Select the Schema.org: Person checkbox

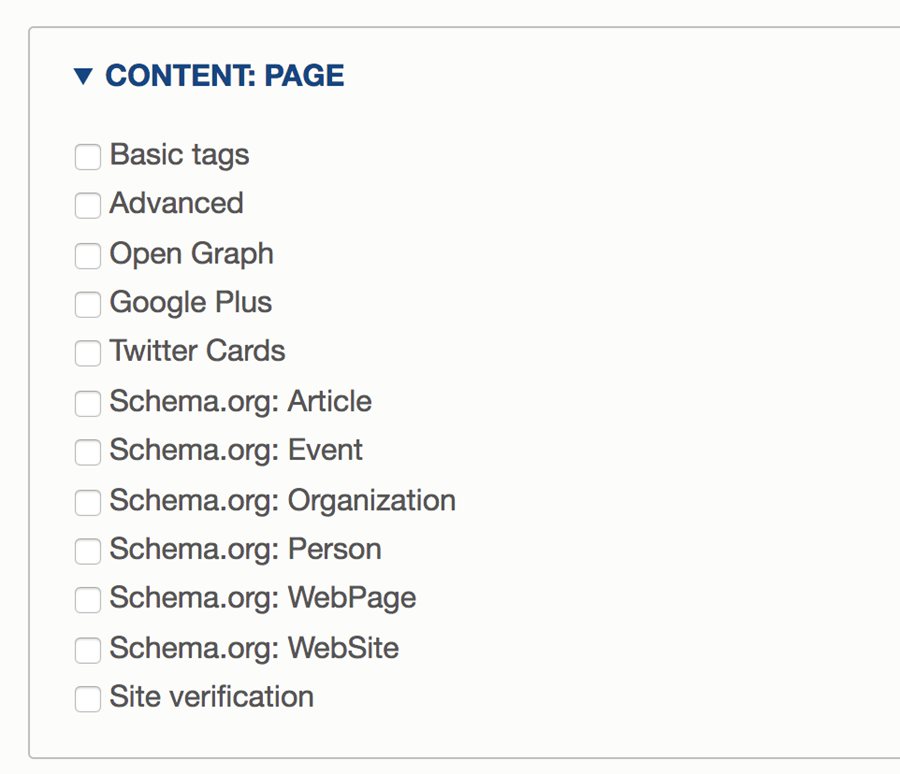(x=88, y=551)
